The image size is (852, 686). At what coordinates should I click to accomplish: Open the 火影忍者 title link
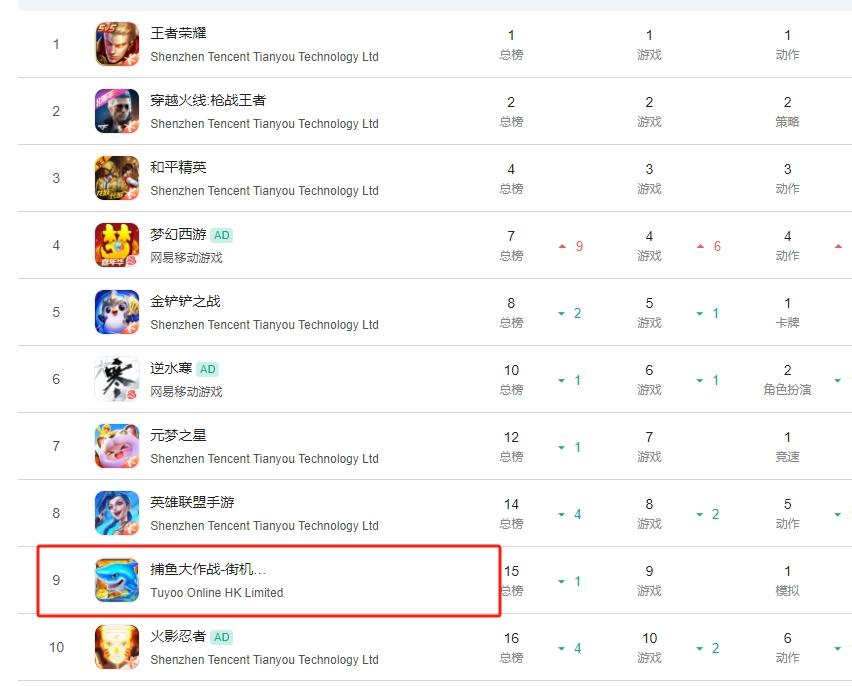pos(178,636)
